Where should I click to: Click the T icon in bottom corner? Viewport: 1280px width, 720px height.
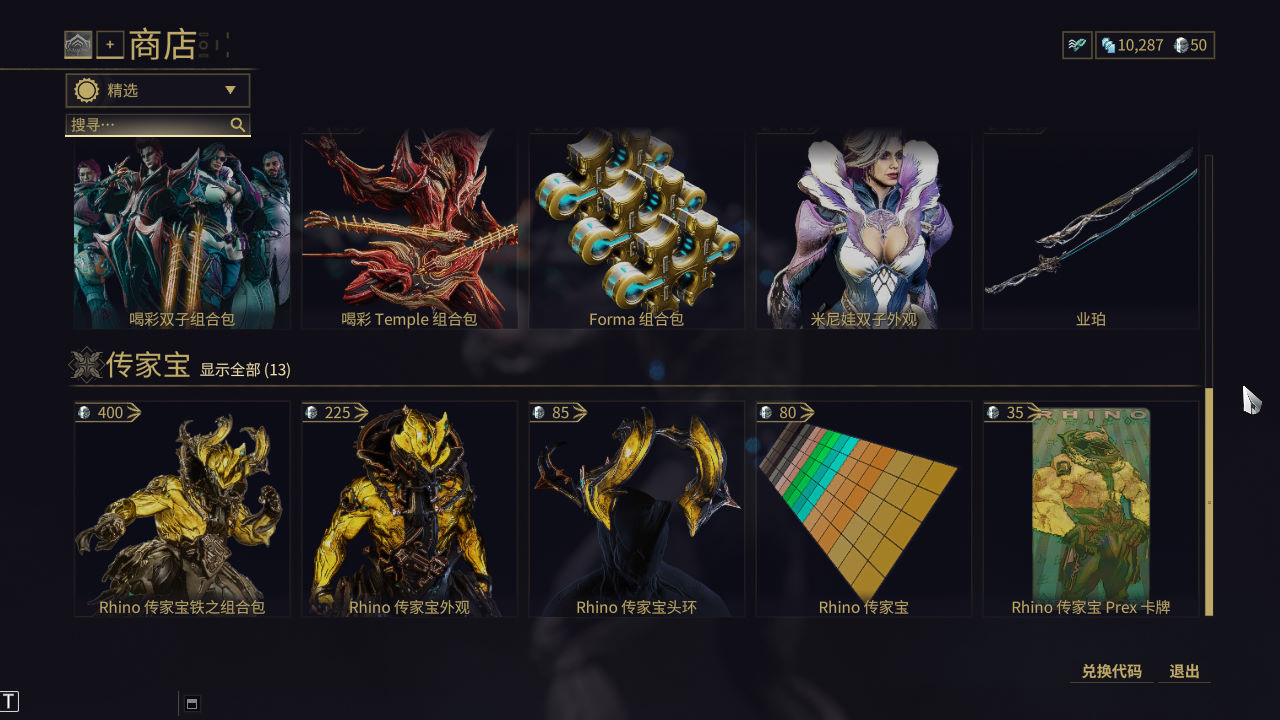10,701
